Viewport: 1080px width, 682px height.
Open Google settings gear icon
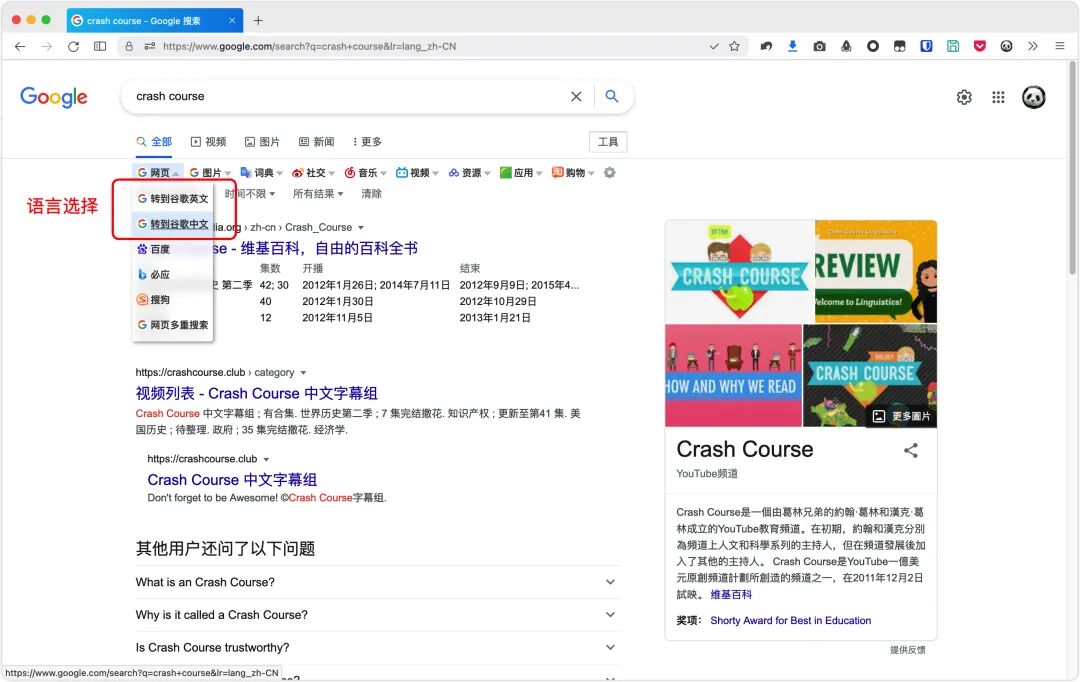tap(964, 97)
